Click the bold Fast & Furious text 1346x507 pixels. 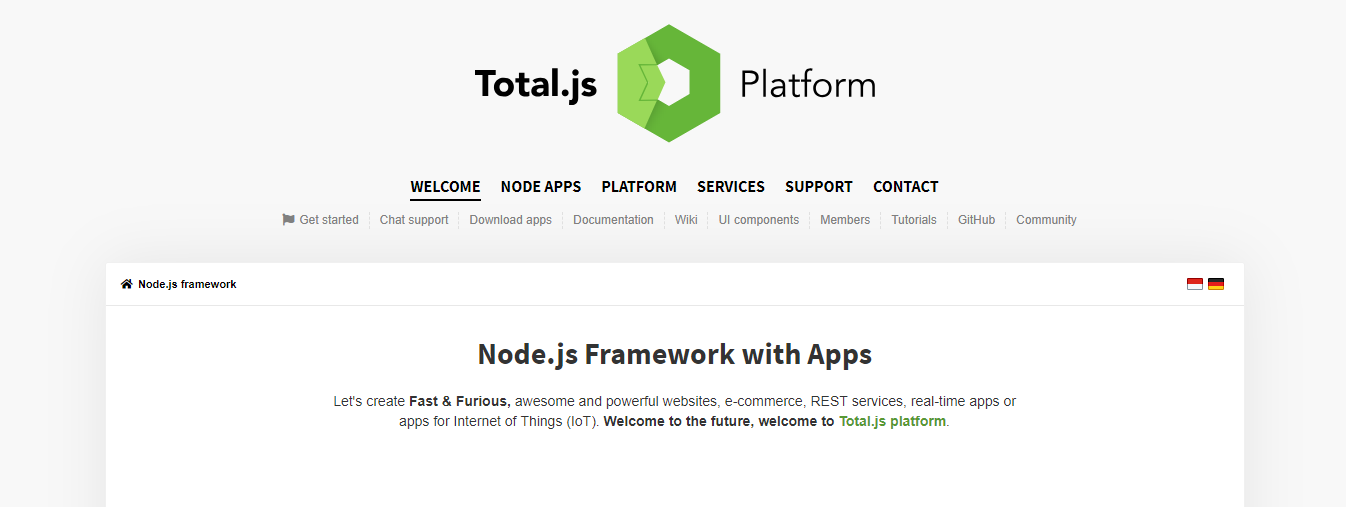(460, 401)
